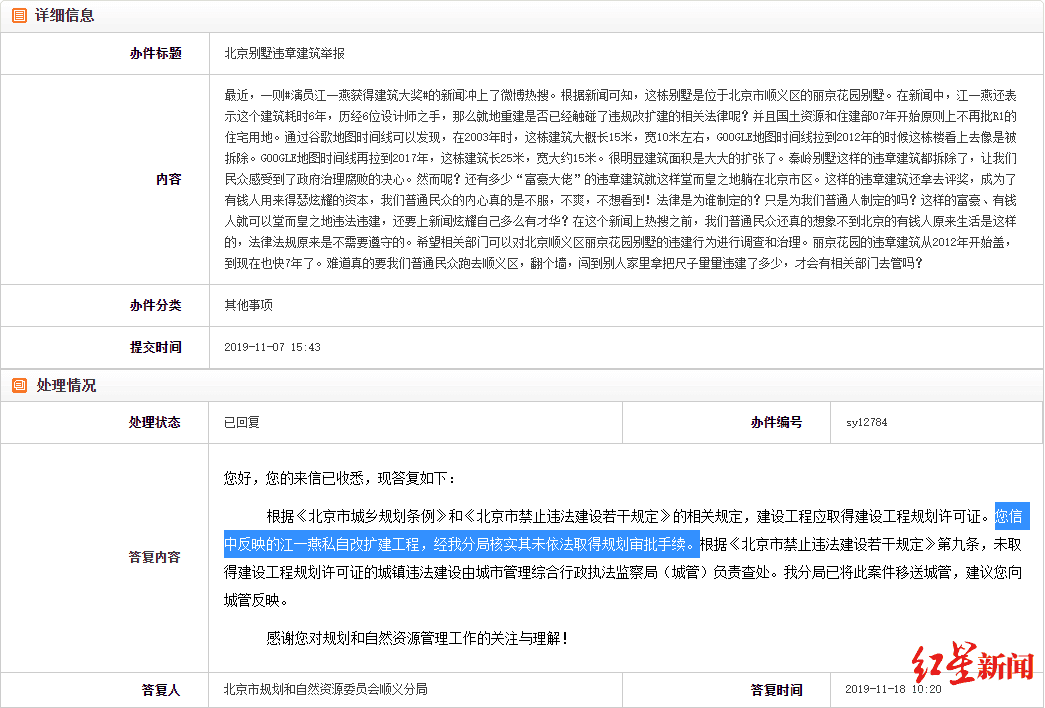1045x708 pixels.
Task: Click the 答复内容 label
Action: pyautogui.click(x=155, y=557)
